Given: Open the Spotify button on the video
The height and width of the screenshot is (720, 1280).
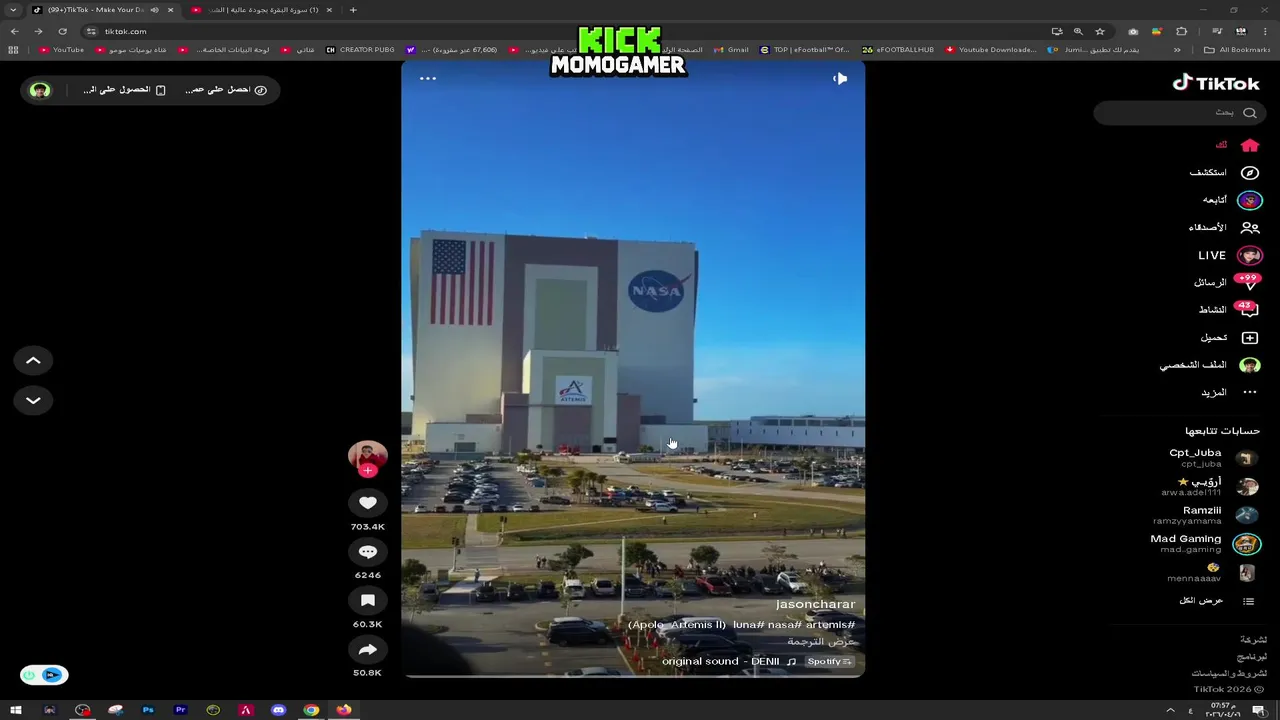Looking at the screenshot, I should pyautogui.click(x=829, y=661).
